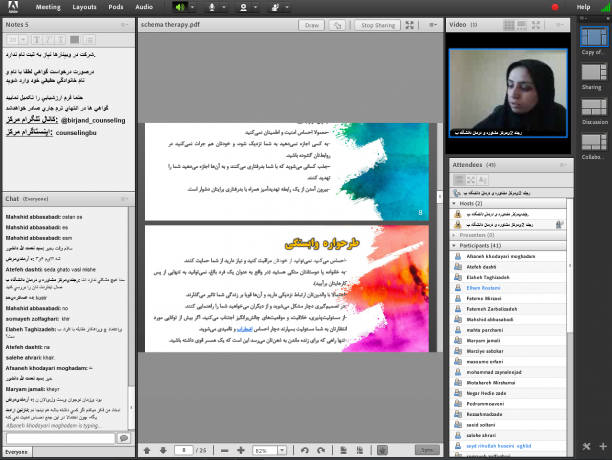Toggle the webcam icon in top bar

tap(244, 7)
